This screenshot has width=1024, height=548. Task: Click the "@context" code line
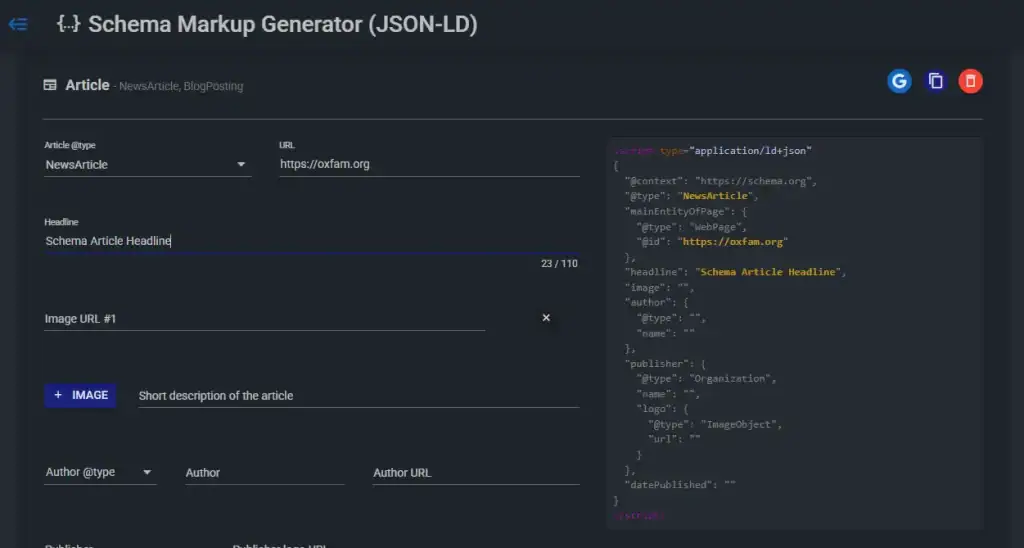720,181
